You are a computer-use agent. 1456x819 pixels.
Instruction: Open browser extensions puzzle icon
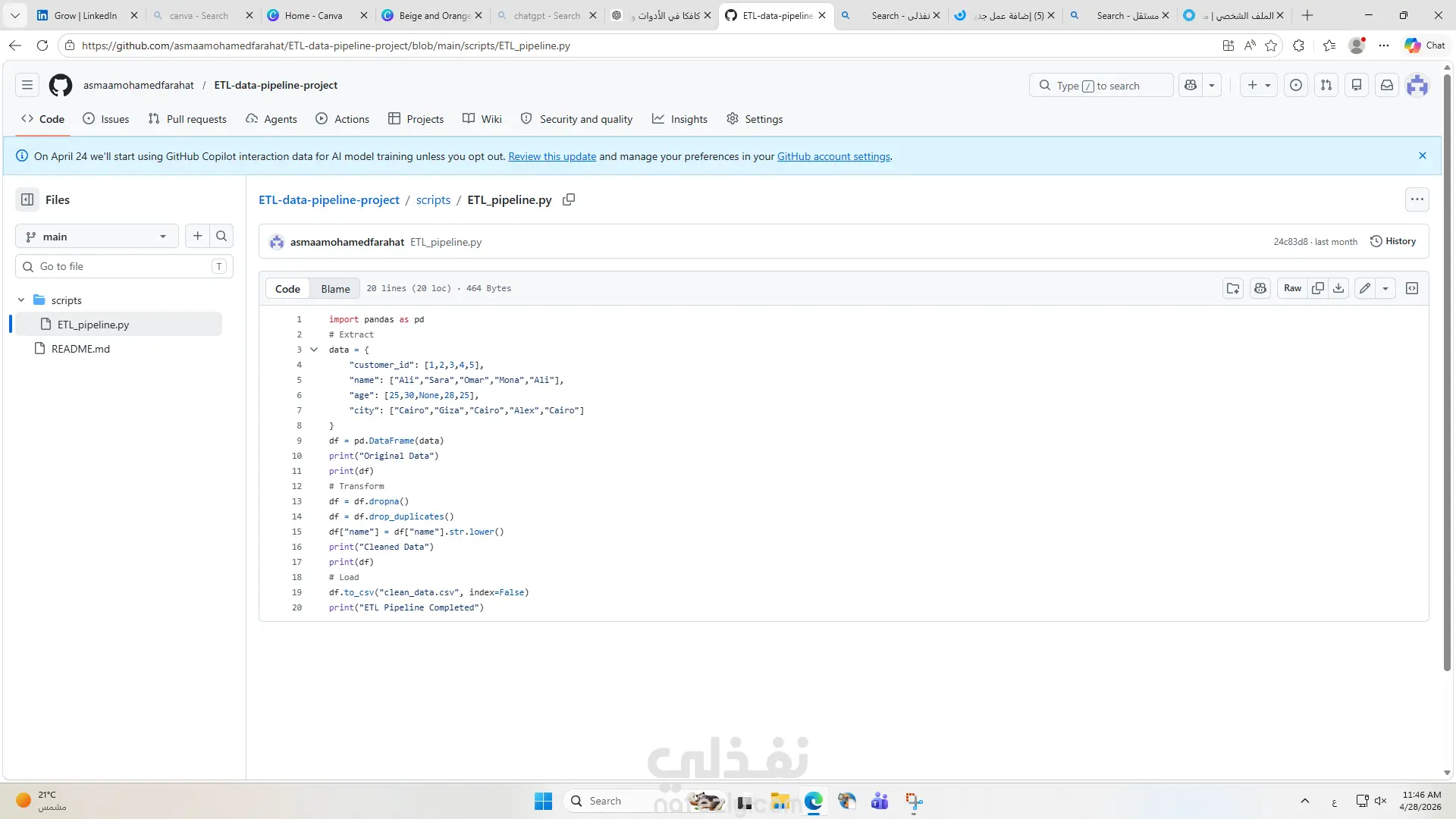point(1299,45)
